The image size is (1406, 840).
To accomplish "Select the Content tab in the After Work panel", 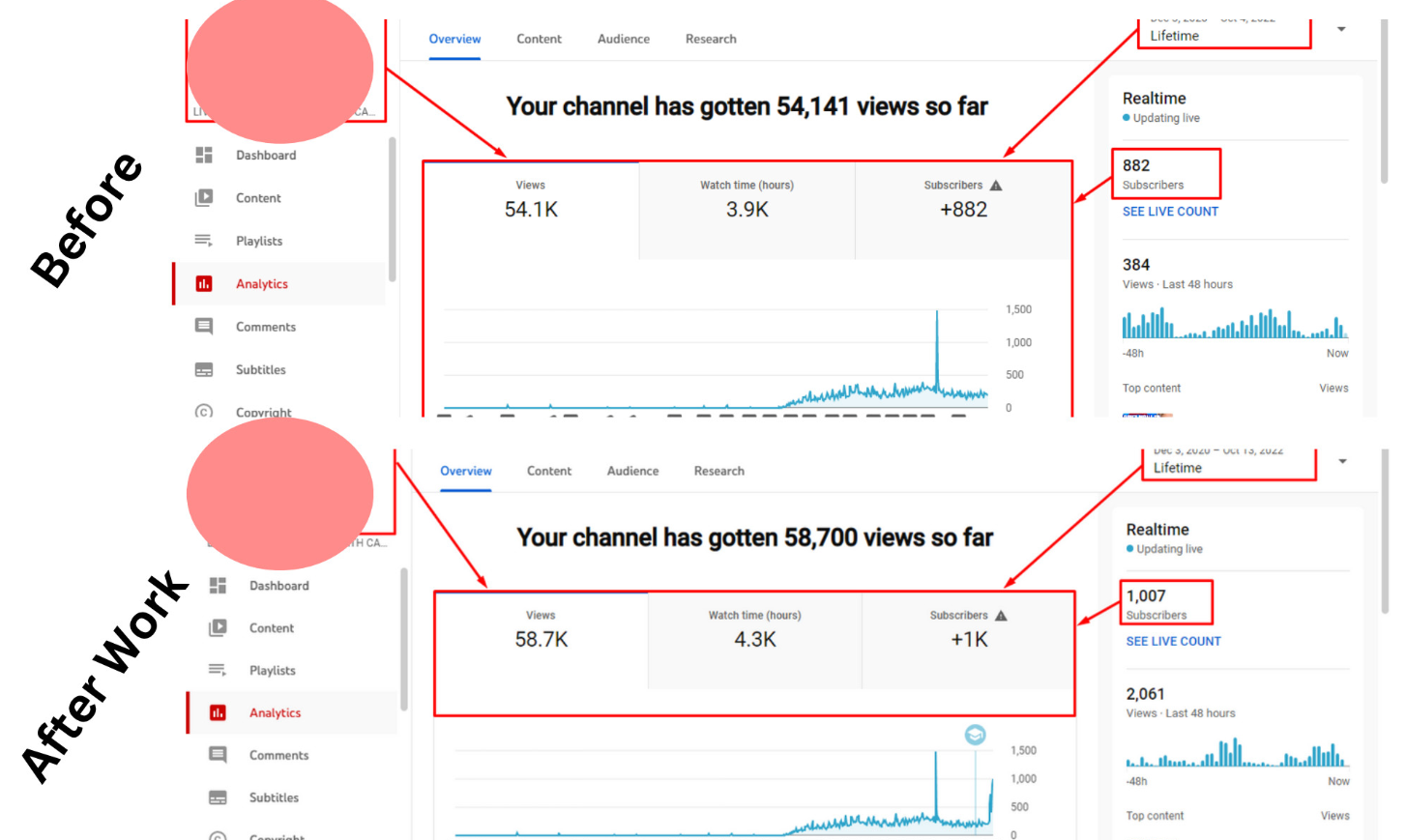I will coord(548,472).
